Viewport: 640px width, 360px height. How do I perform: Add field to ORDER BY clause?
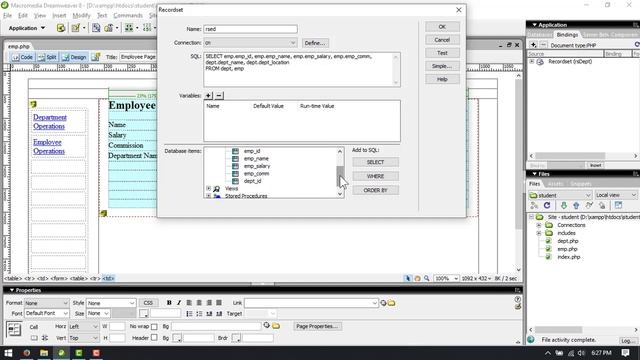coord(376,190)
